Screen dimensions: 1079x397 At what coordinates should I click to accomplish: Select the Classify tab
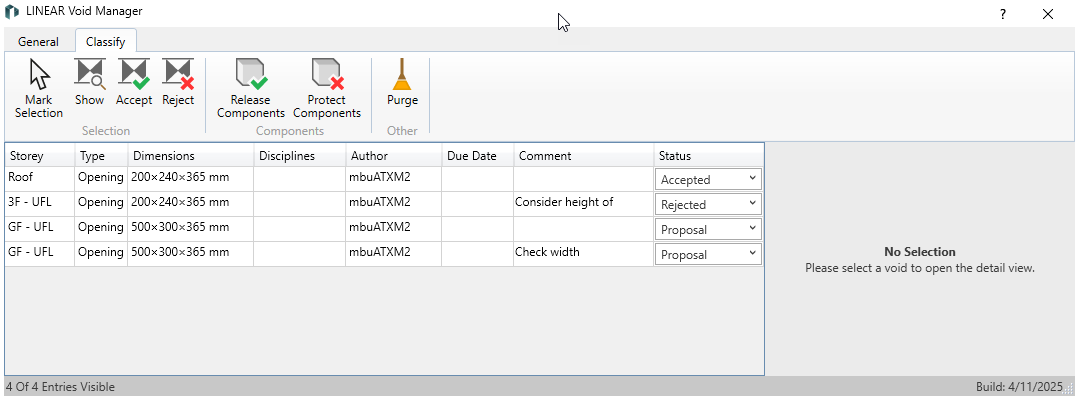(x=105, y=42)
